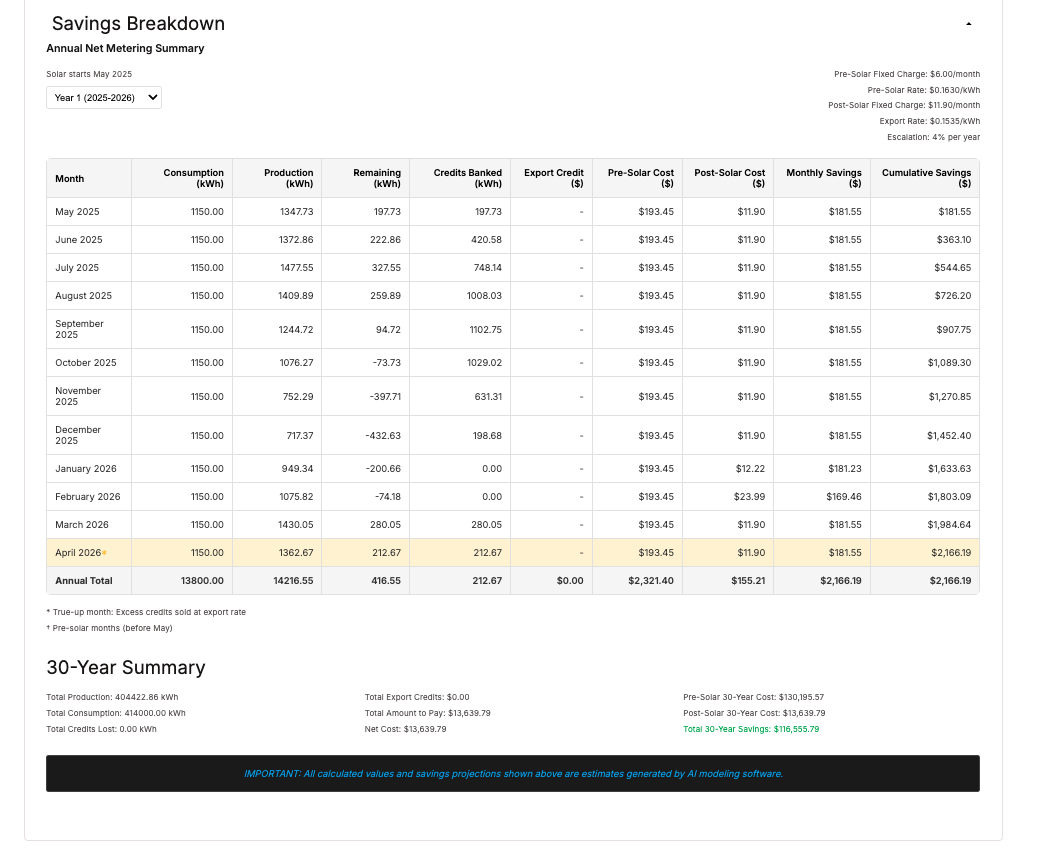Click the Pre-Solar Rate $0.1630/kWh text
This screenshot has width=1045, height=853.
click(x=924, y=90)
